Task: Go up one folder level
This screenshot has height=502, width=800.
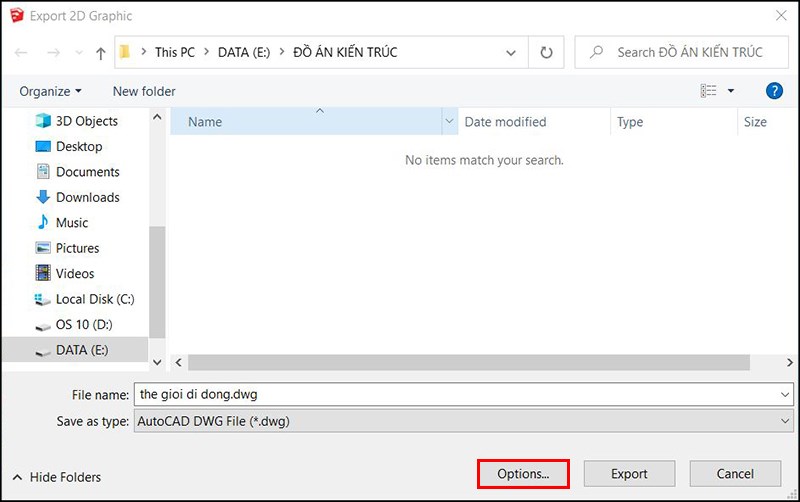Action: [x=101, y=53]
